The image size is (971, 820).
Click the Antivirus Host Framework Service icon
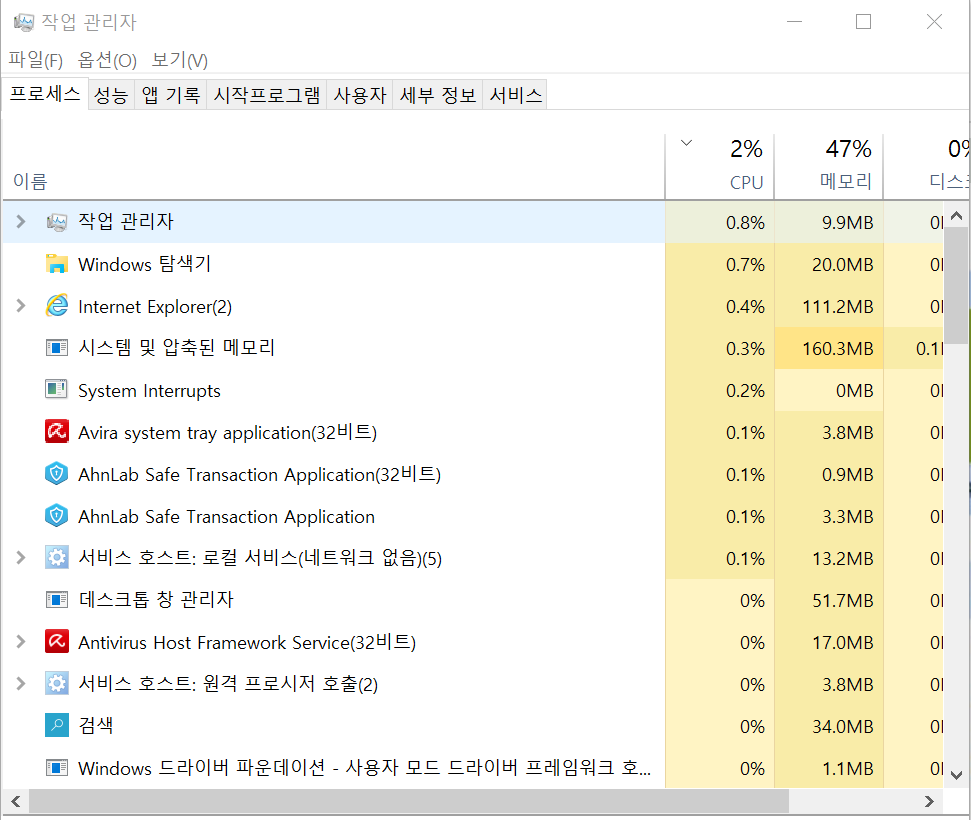click(57, 642)
